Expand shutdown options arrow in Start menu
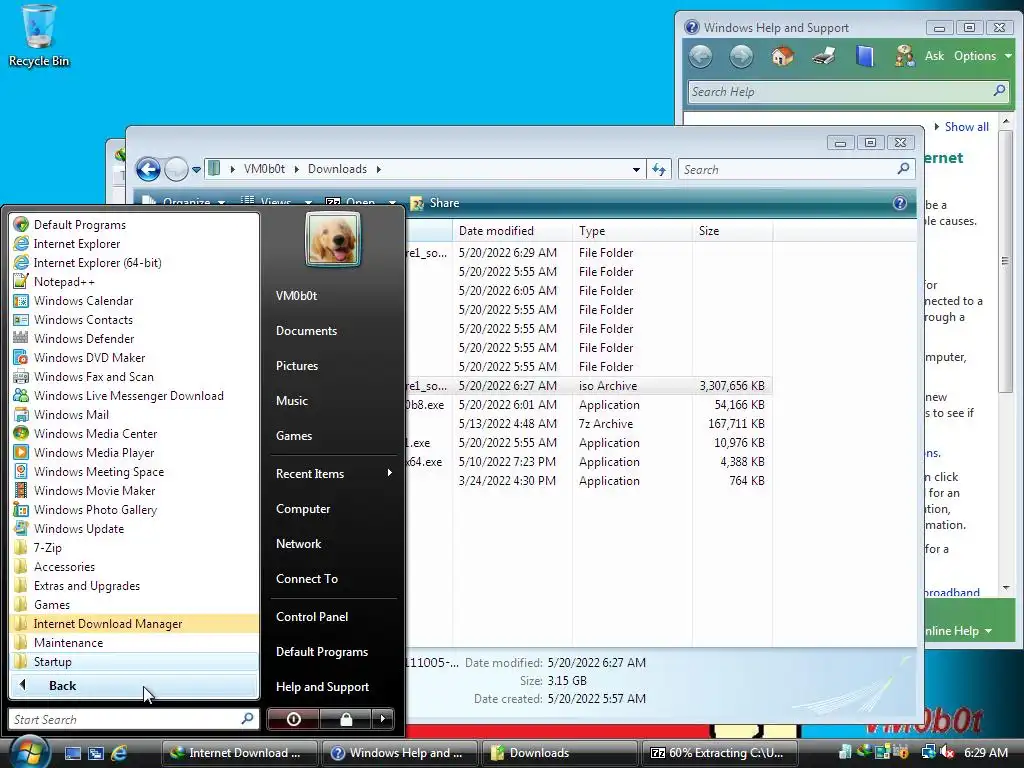Viewport: 1024px width, 768px height. tap(383, 719)
